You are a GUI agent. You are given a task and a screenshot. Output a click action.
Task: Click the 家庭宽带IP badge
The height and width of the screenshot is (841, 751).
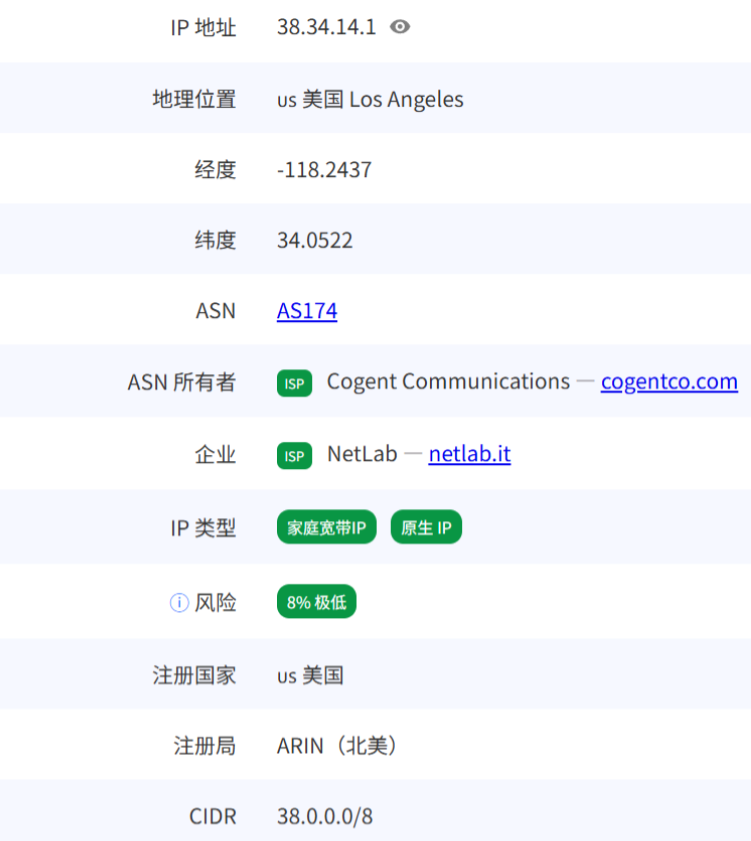point(326,528)
